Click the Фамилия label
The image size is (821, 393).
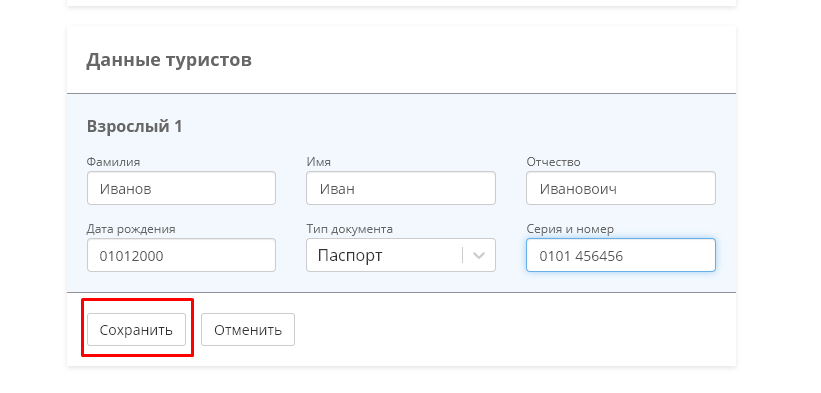pyautogui.click(x=113, y=162)
